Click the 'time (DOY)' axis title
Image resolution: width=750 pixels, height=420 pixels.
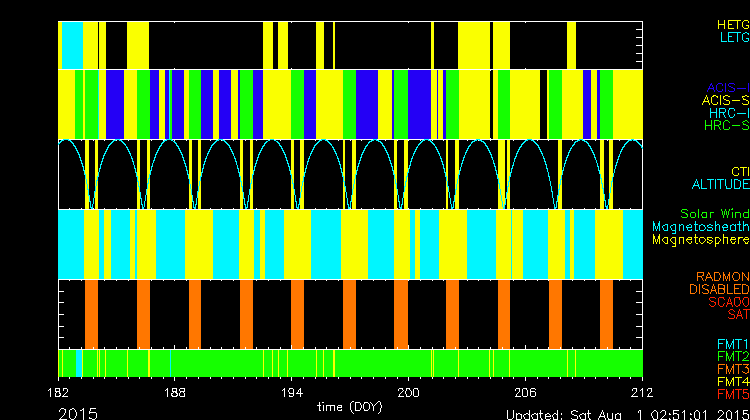(x=348, y=407)
